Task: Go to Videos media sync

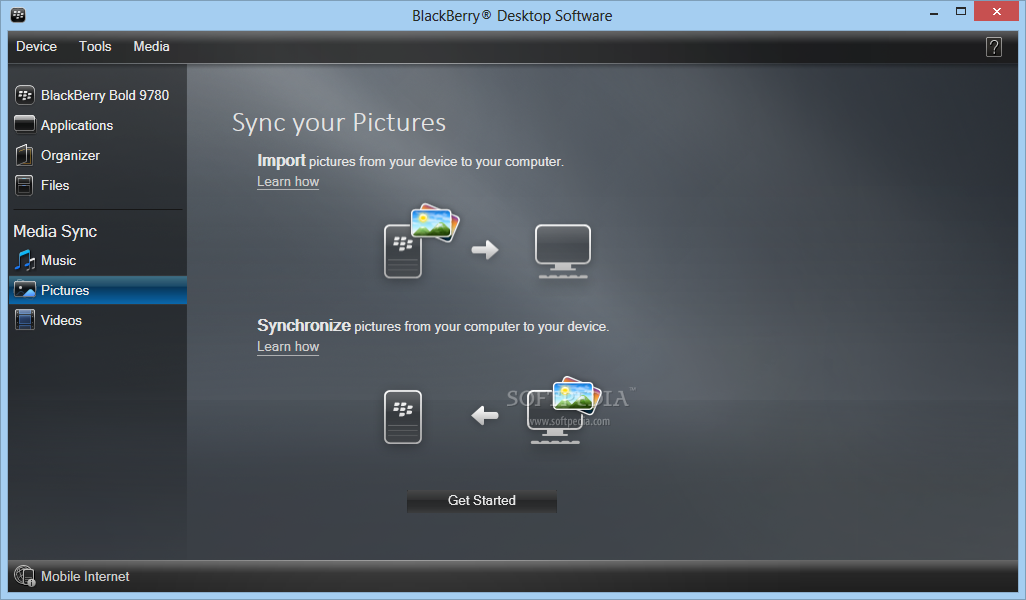Action: 61,320
